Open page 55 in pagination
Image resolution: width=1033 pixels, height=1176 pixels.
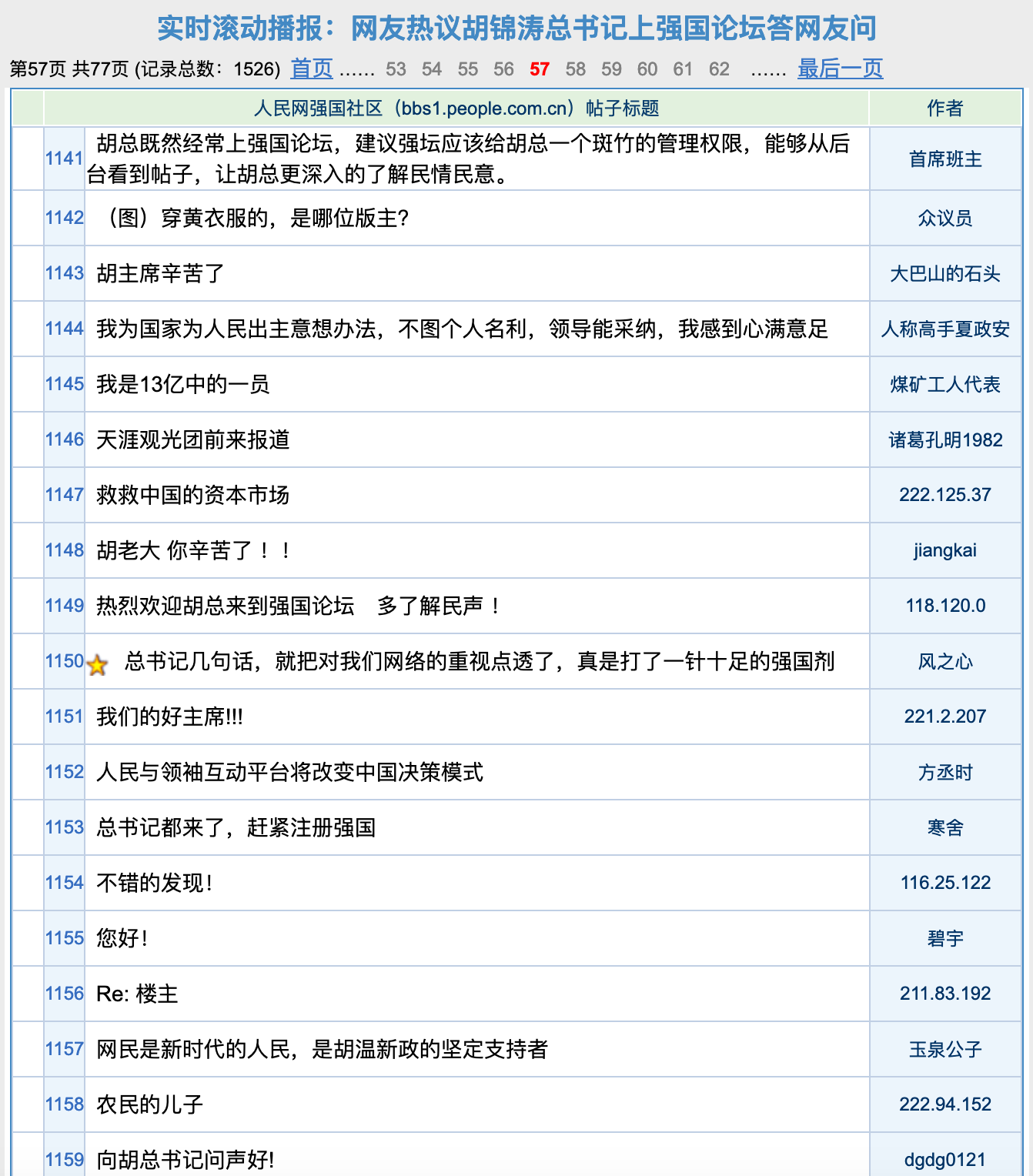coord(468,69)
